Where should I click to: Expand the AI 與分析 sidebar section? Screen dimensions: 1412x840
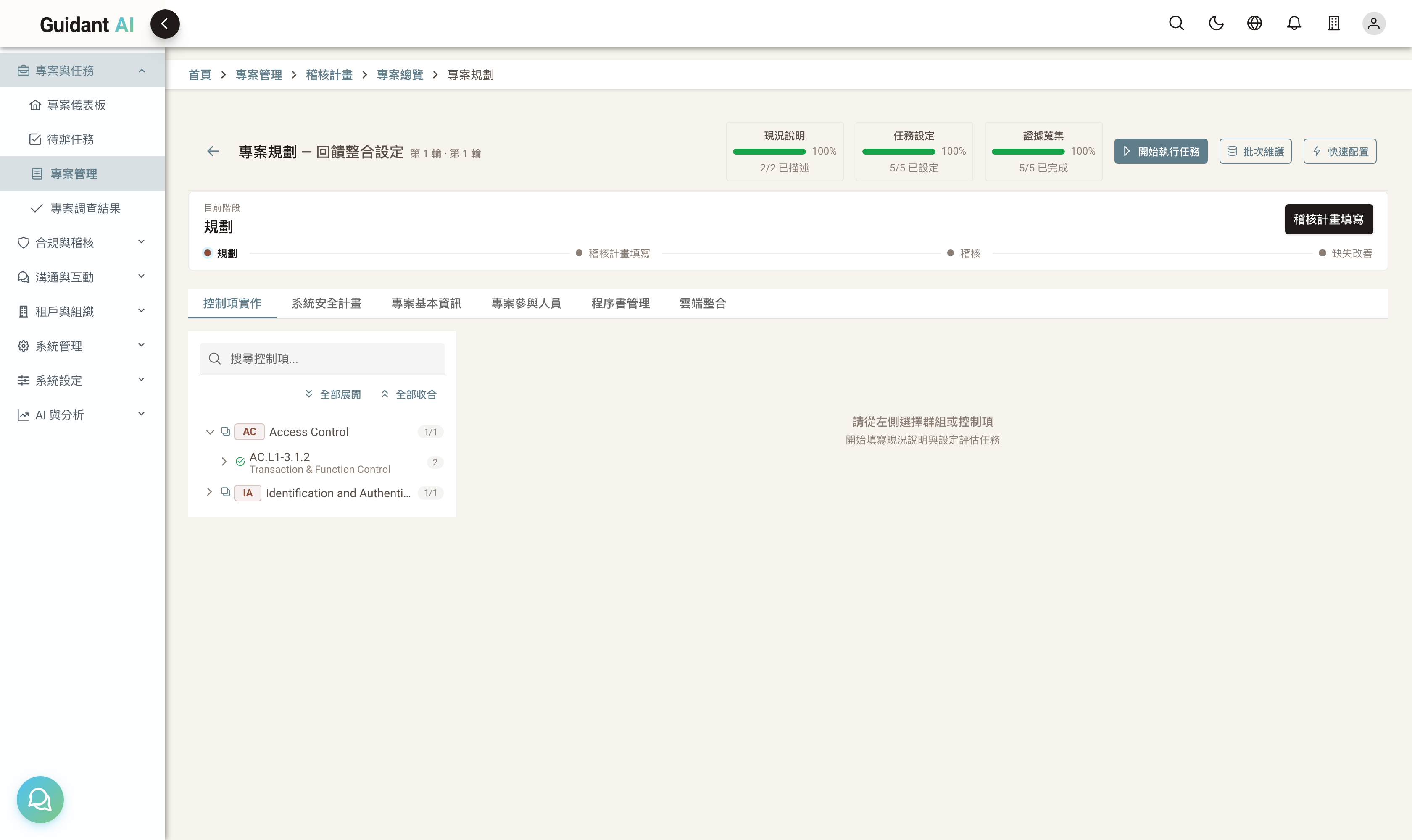[x=82, y=415]
